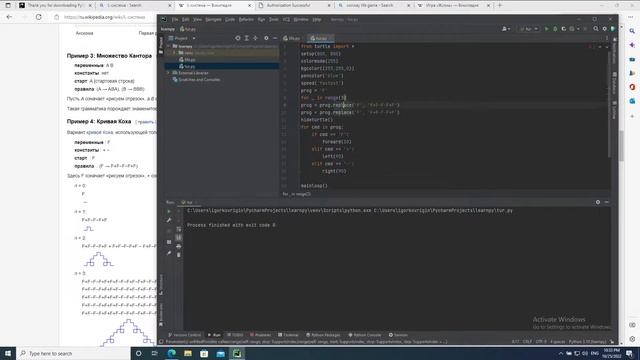640x360 pixels.
Task: Open Python Console tool window tab
Action: (x=365, y=335)
